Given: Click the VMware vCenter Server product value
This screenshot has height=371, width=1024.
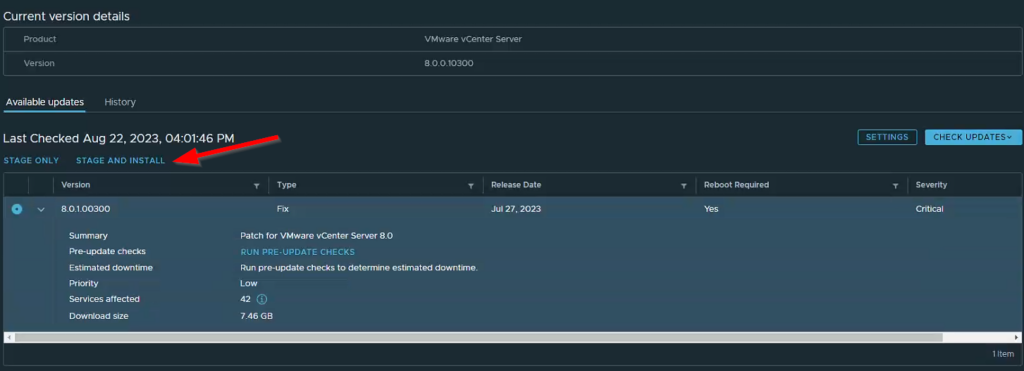Looking at the screenshot, I should (473, 39).
